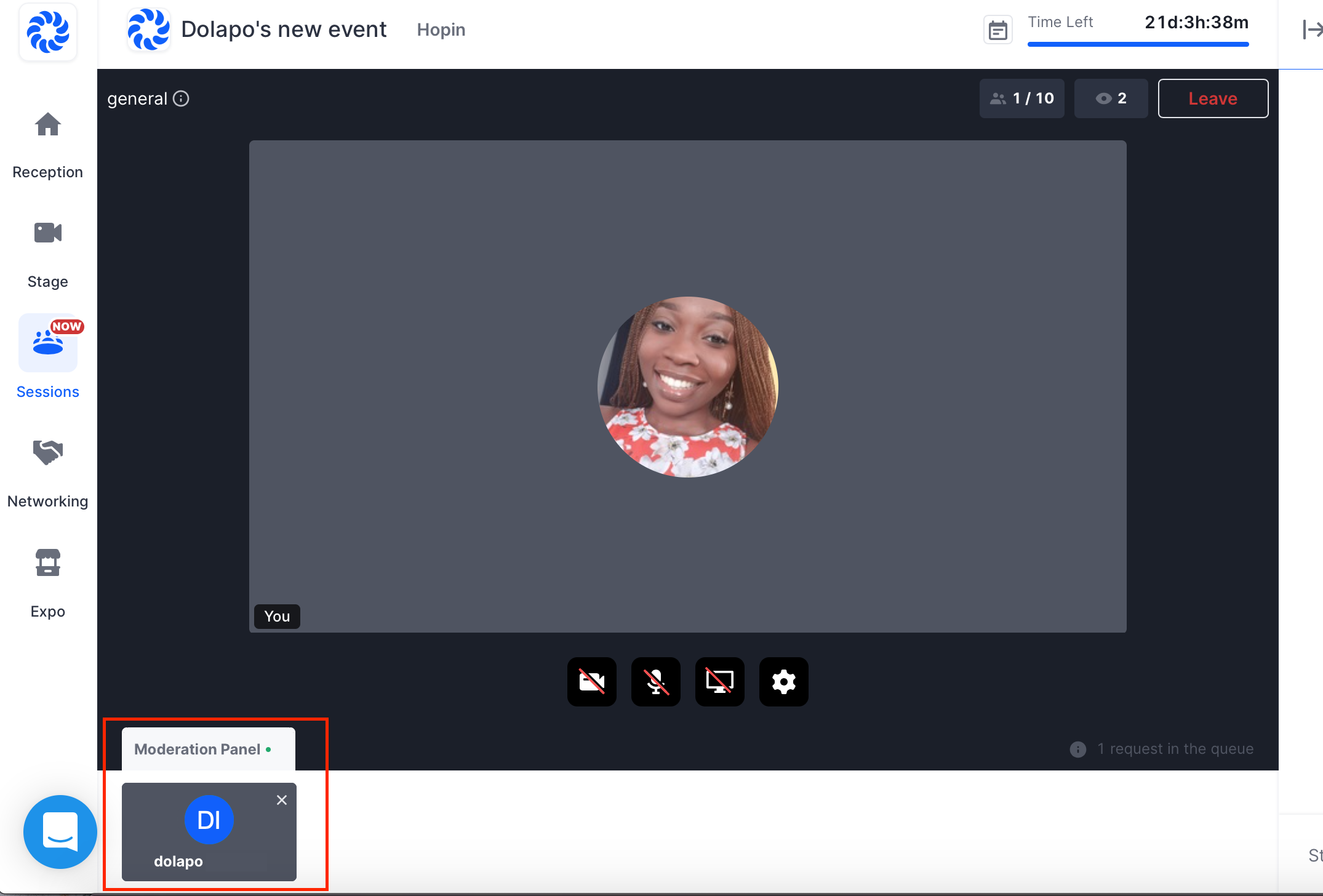Open Sessions in the sidebar
This screenshot has height=896, width=1323.
tap(48, 343)
